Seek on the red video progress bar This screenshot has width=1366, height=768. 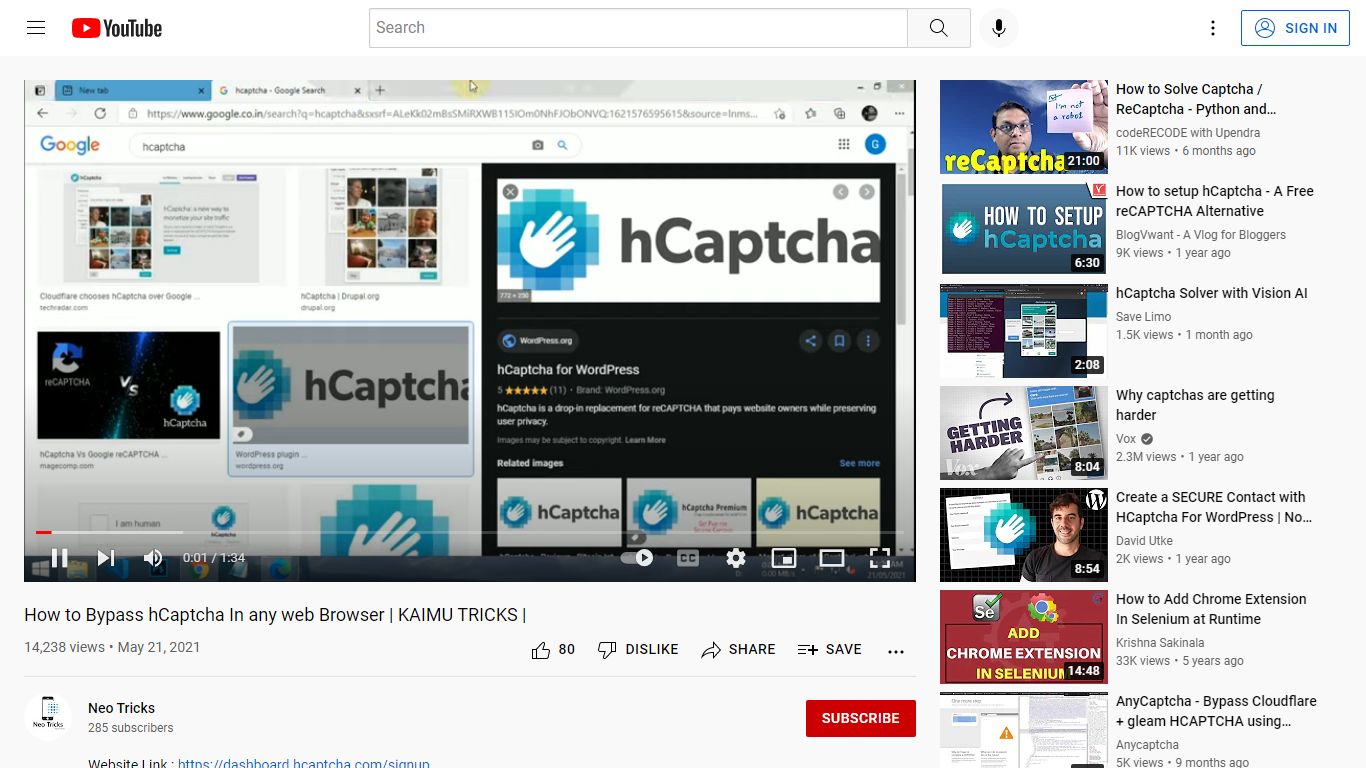point(470,532)
